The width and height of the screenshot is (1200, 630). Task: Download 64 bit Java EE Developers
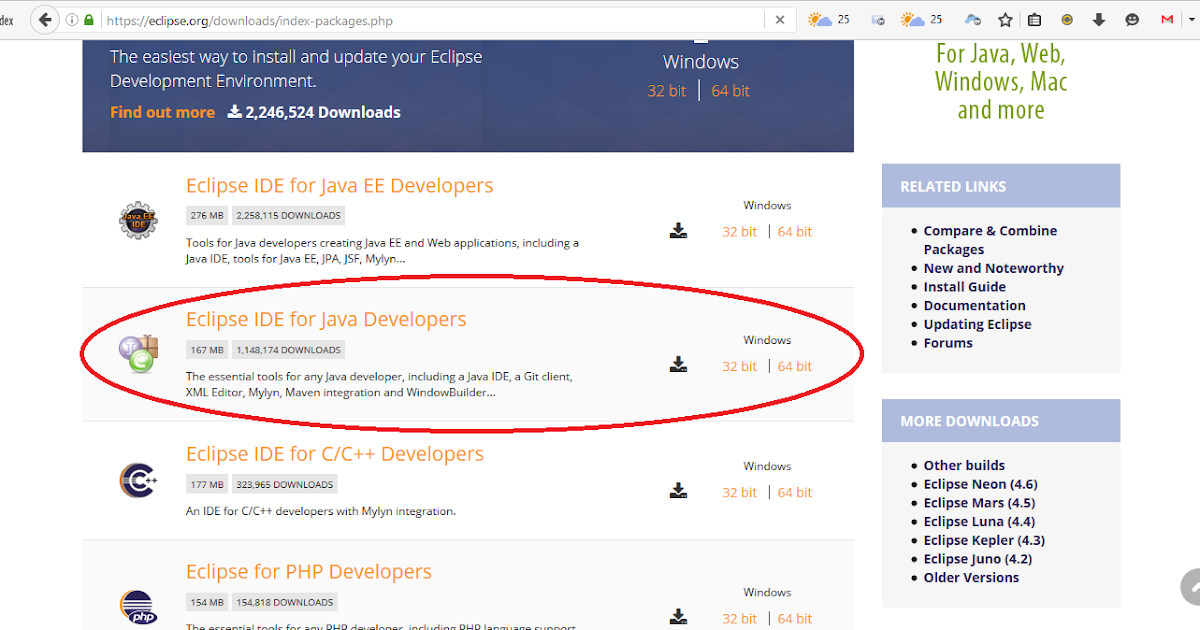tap(795, 232)
